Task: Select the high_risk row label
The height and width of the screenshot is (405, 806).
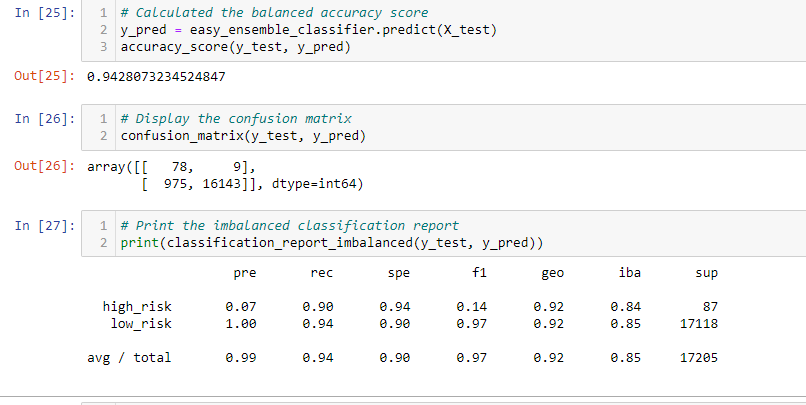Action: coord(137,307)
